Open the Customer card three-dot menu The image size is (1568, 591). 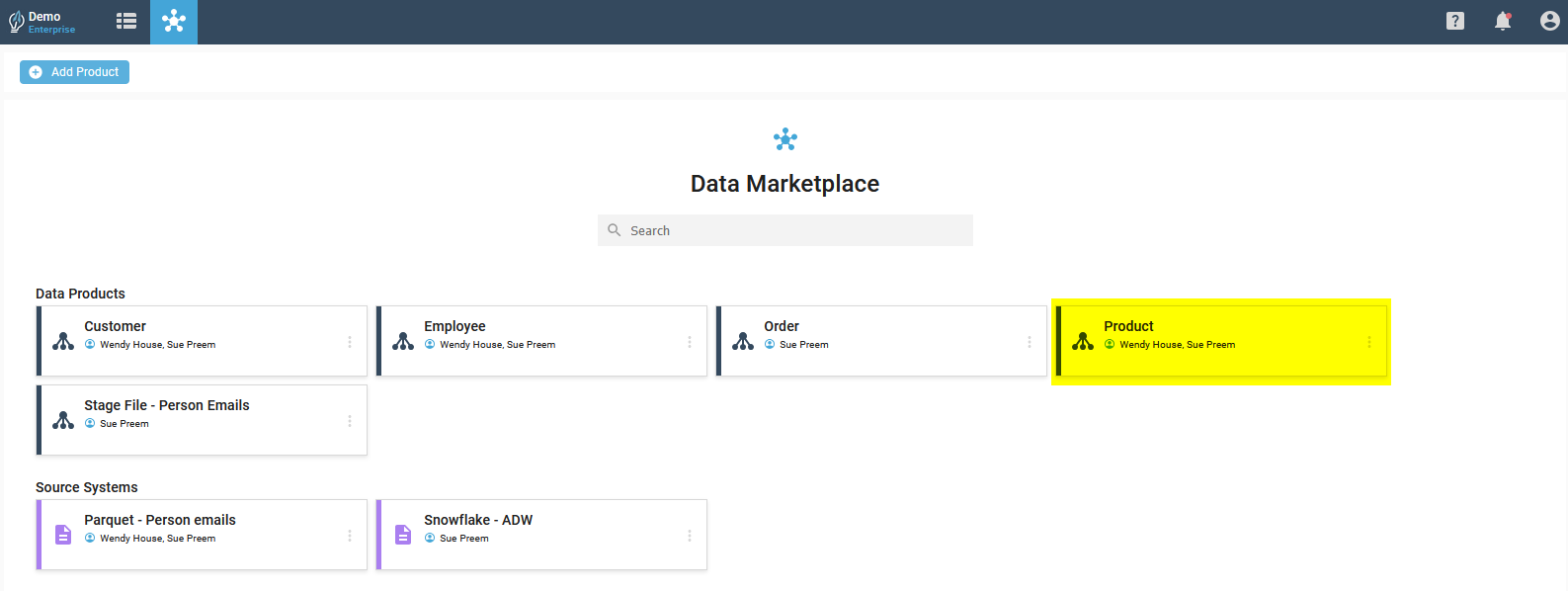tap(350, 342)
